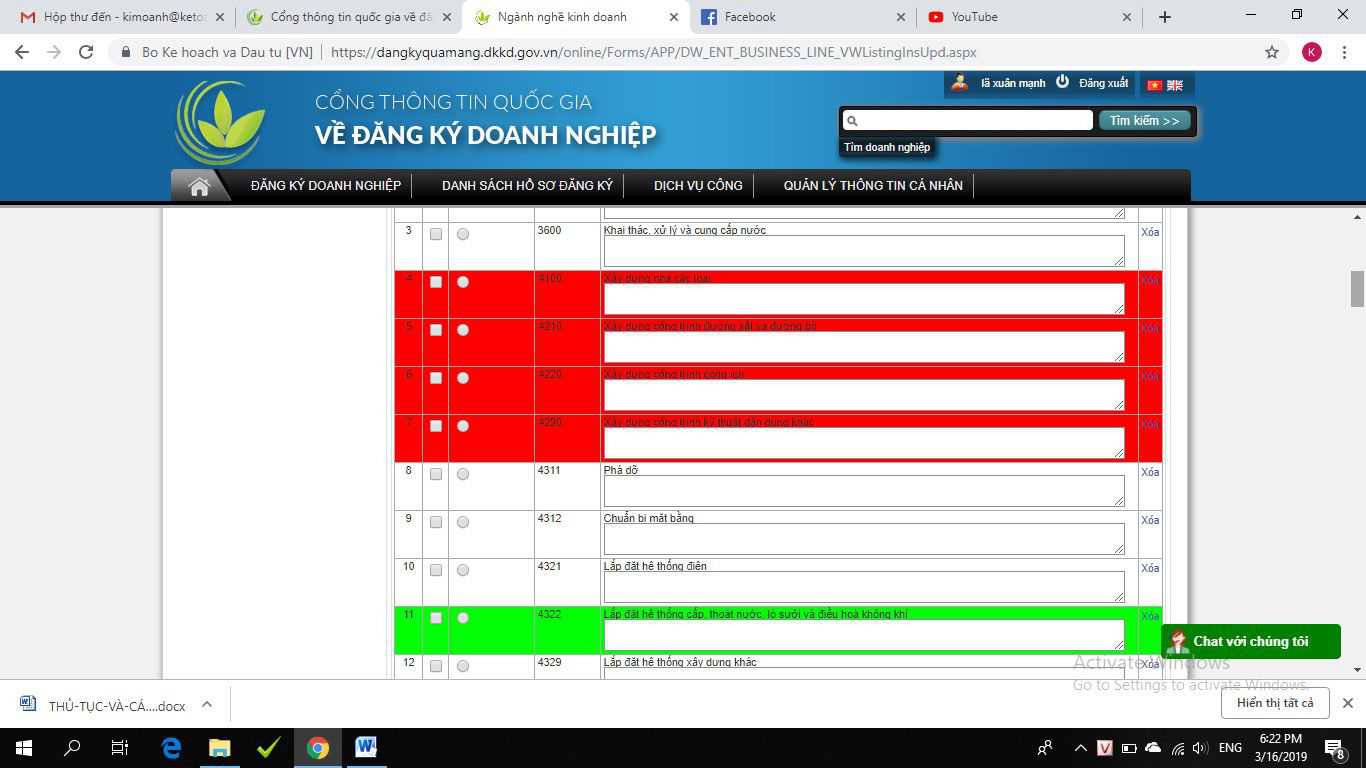This screenshot has width=1366, height=768.
Task: Switch language with the English flag icon
Action: point(1175,85)
